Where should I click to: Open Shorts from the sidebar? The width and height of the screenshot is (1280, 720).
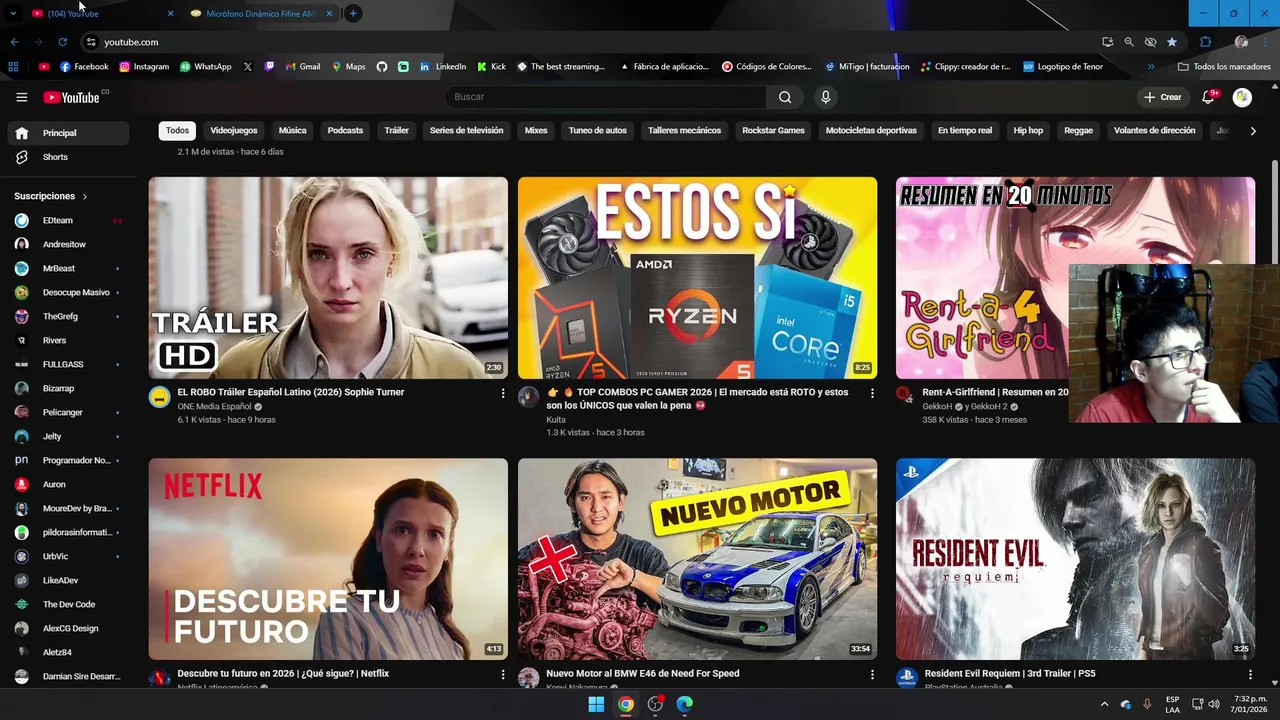(x=68, y=157)
